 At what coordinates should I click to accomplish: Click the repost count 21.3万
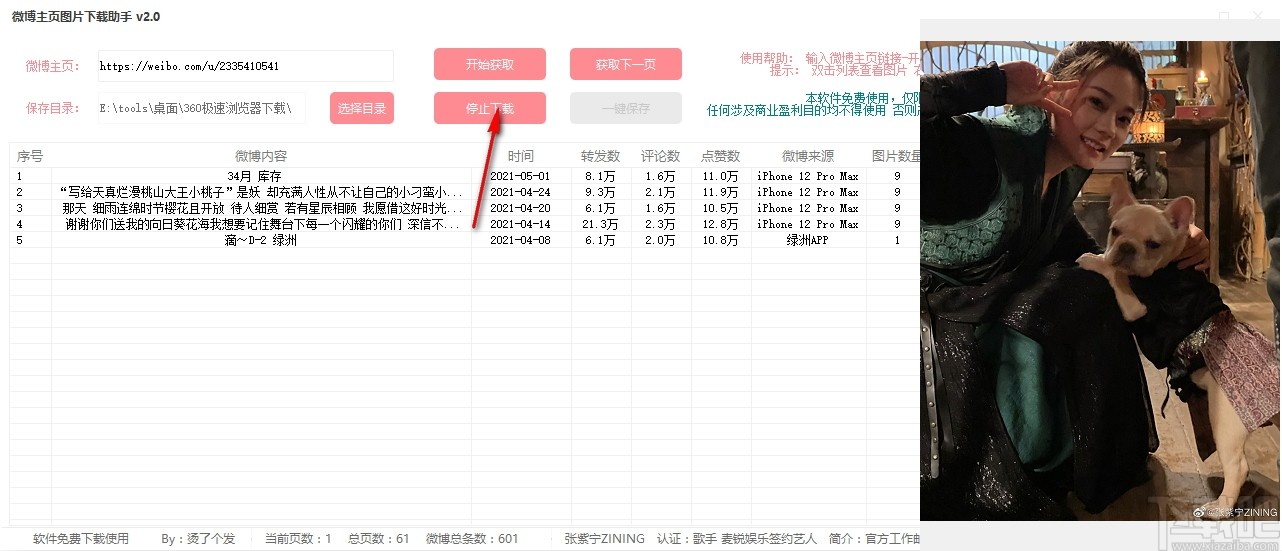601,224
